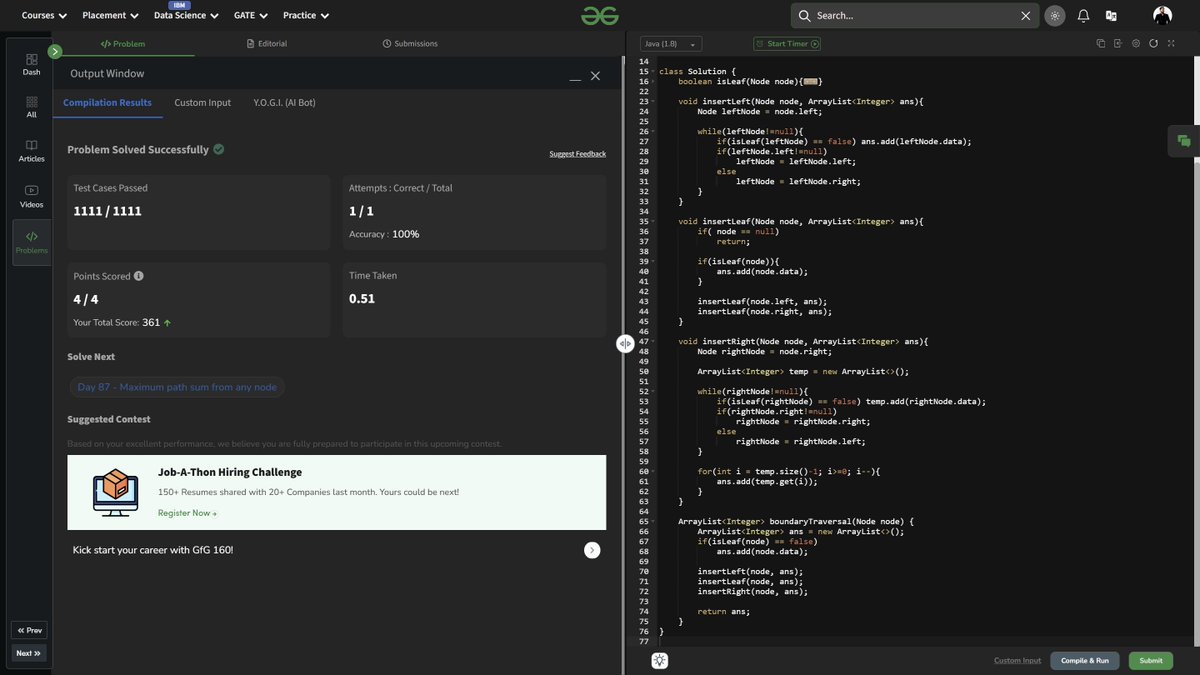
Task: Click Register Now for Job-A-Thon
Action: click(187, 513)
